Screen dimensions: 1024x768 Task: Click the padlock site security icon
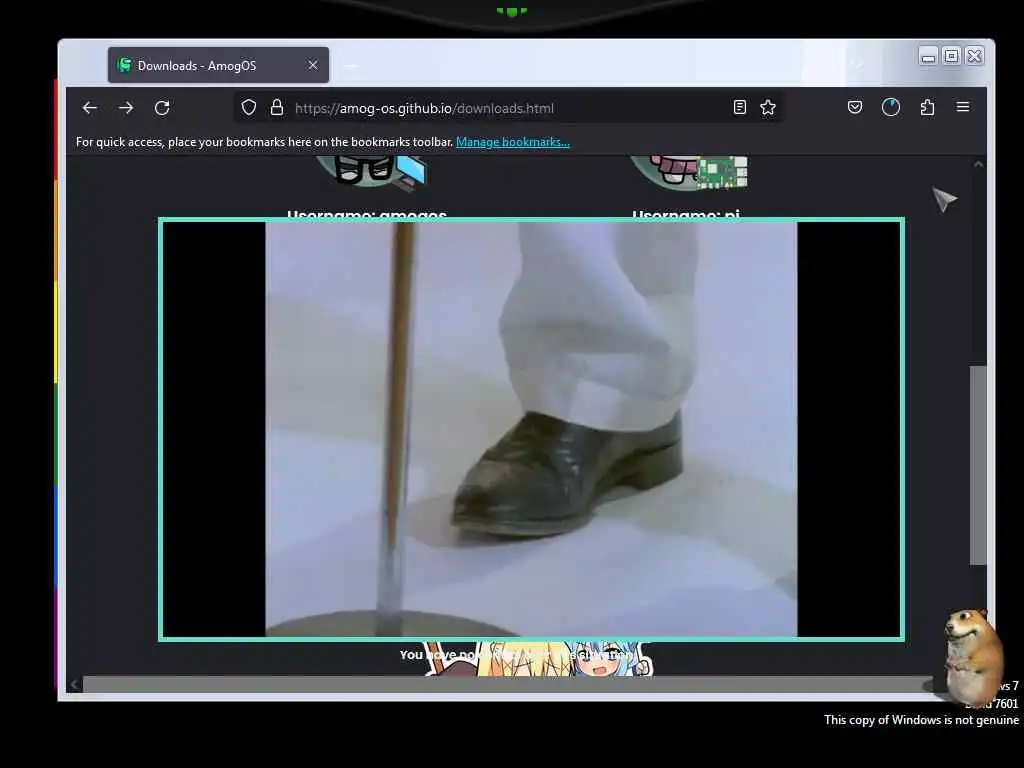click(x=277, y=108)
